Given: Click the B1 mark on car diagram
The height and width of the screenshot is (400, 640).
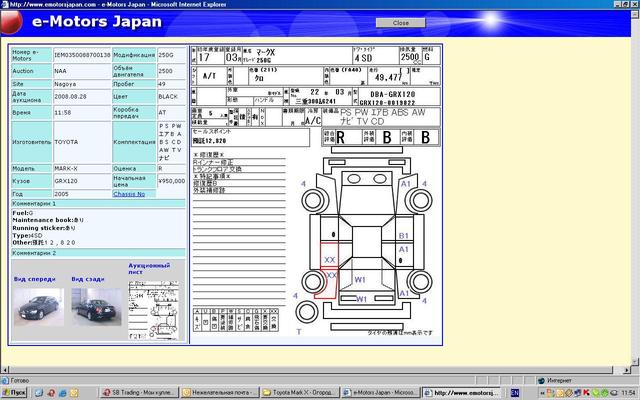Looking at the screenshot, I should (403, 236).
